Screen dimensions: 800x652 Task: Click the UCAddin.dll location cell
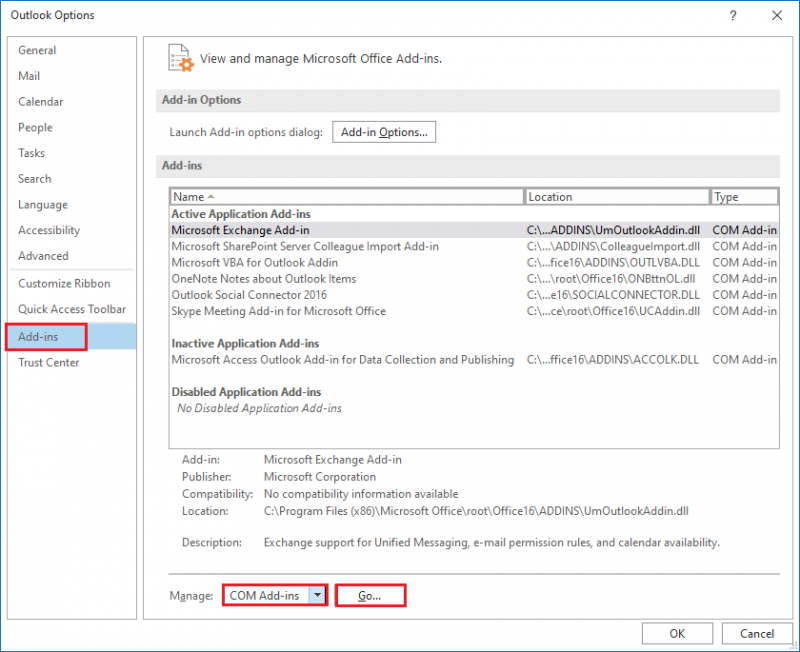coord(613,311)
